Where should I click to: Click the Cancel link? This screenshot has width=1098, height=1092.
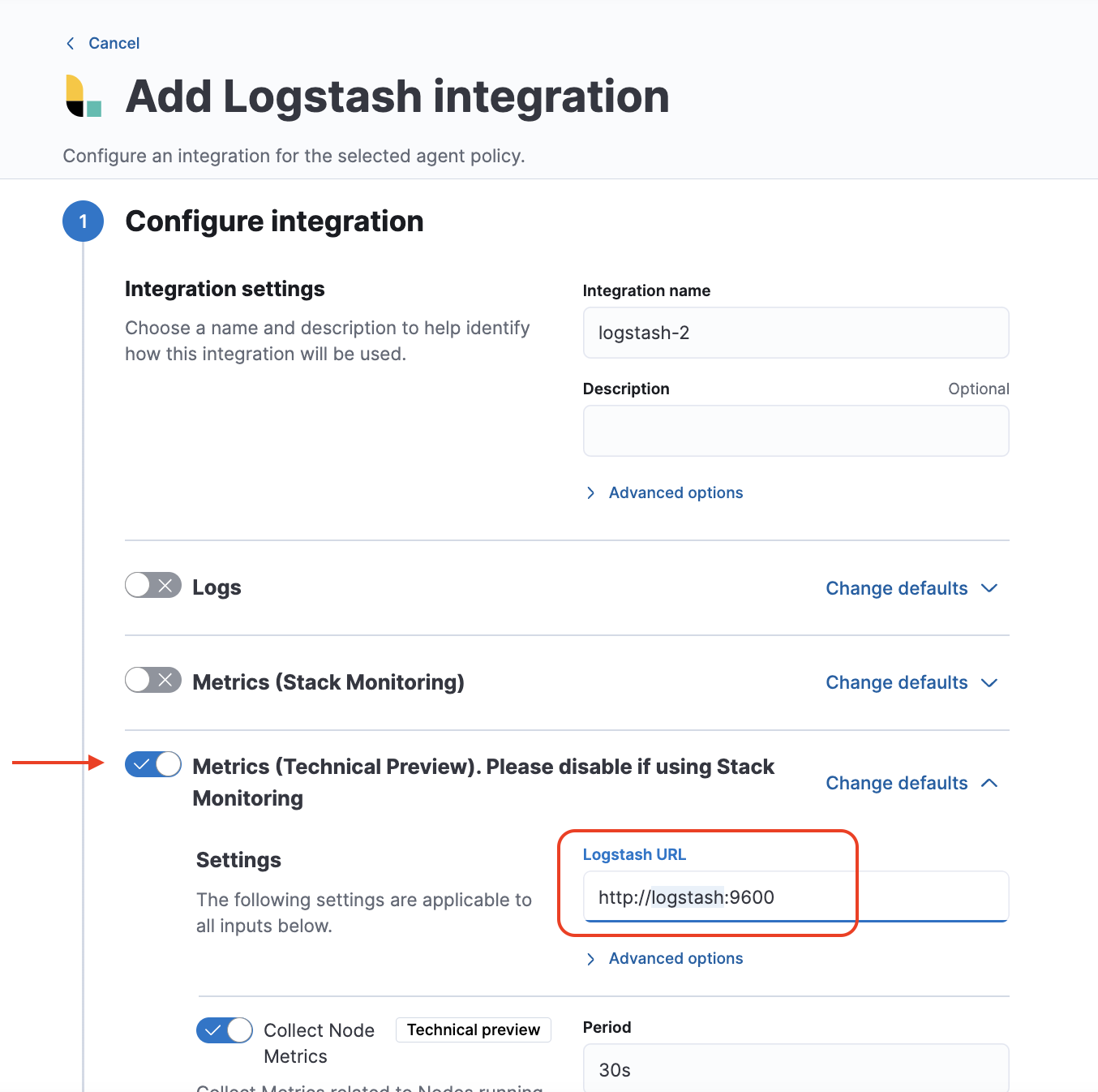point(114,43)
